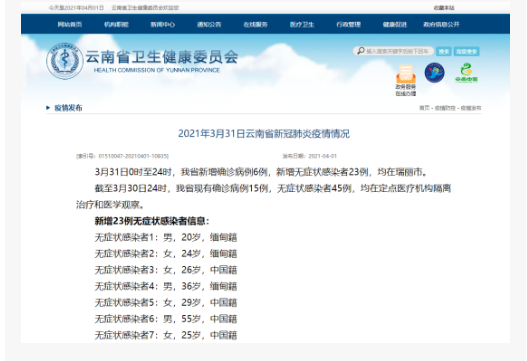Image resolution: width=527 pixels, height=361 pixels.
Task: Click the 收藏本站 link at top right
Action: tap(444, 8)
